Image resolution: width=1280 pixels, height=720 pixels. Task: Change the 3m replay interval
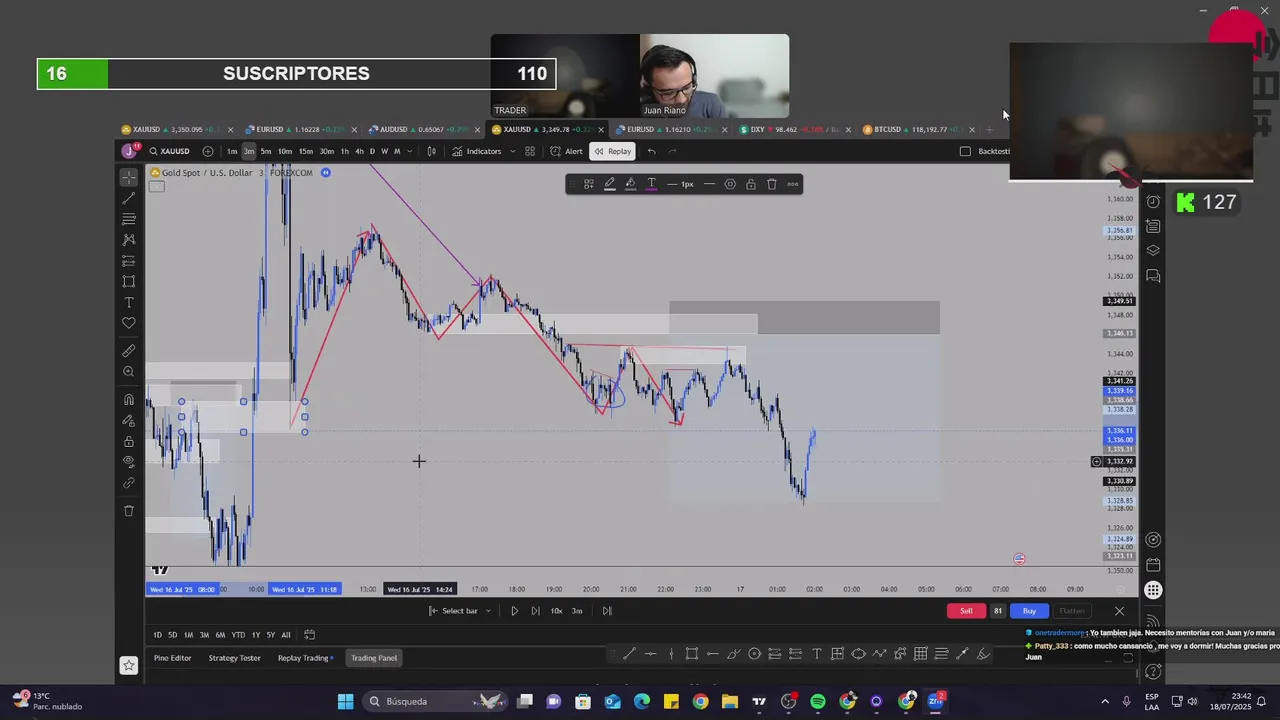pos(577,611)
